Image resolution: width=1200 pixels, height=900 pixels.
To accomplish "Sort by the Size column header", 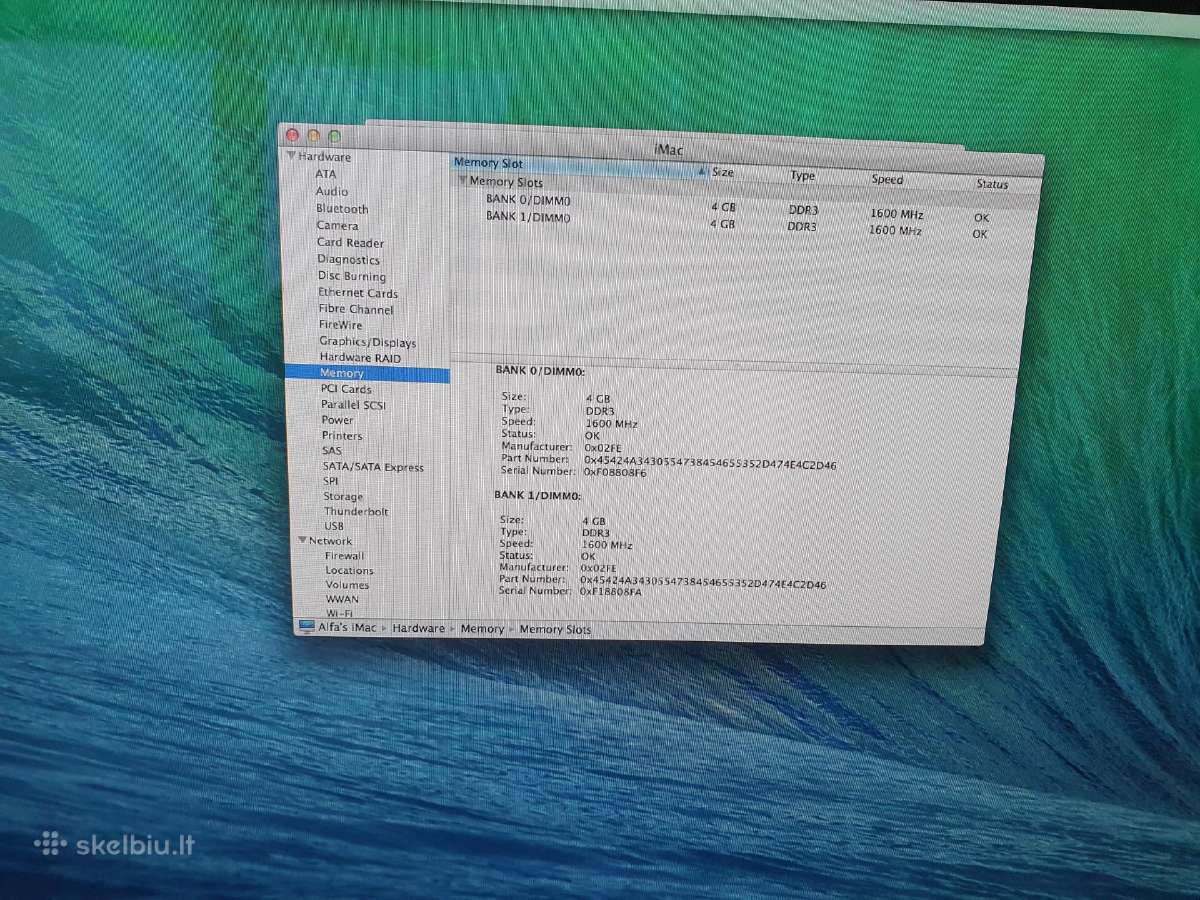I will (722, 173).
